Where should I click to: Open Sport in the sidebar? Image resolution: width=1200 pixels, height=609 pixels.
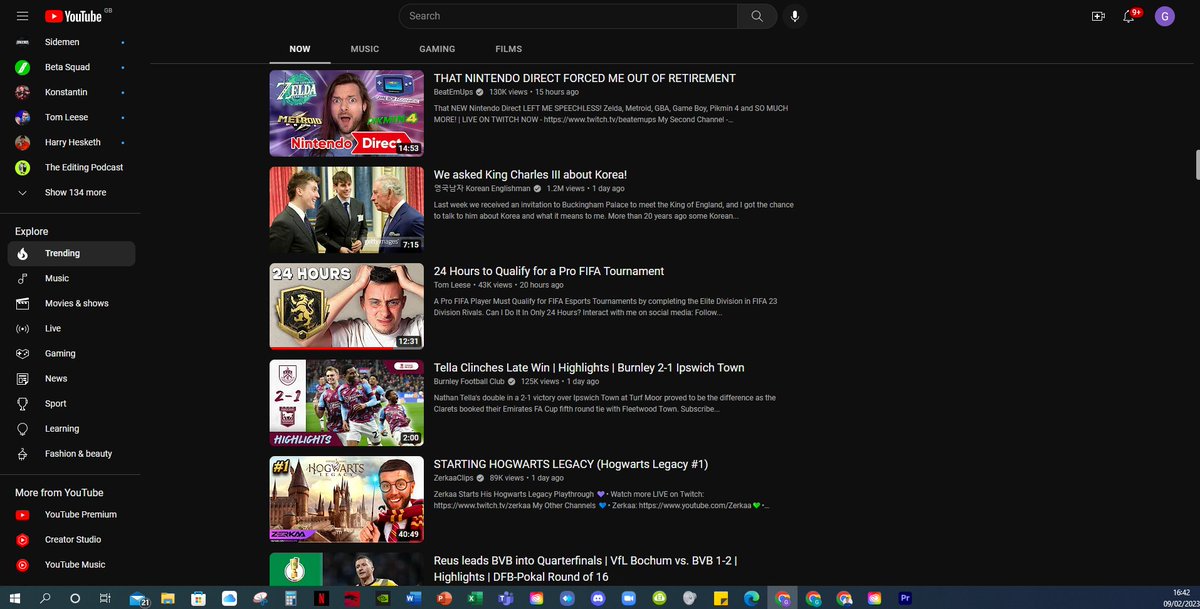point(71,404)
